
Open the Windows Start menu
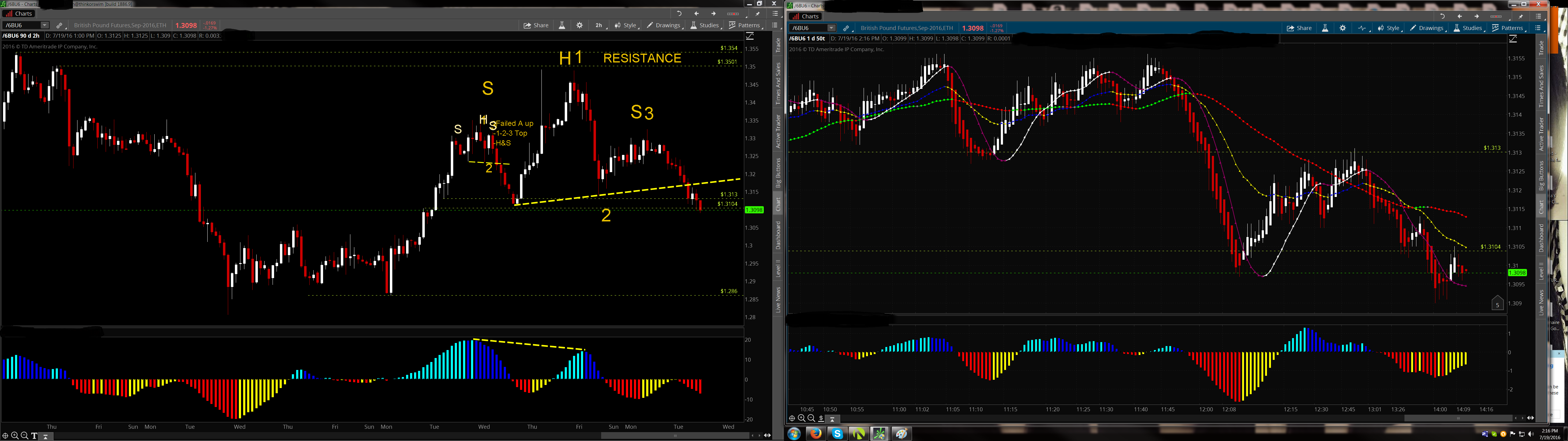pyautogui.click(x=794, y=434)
